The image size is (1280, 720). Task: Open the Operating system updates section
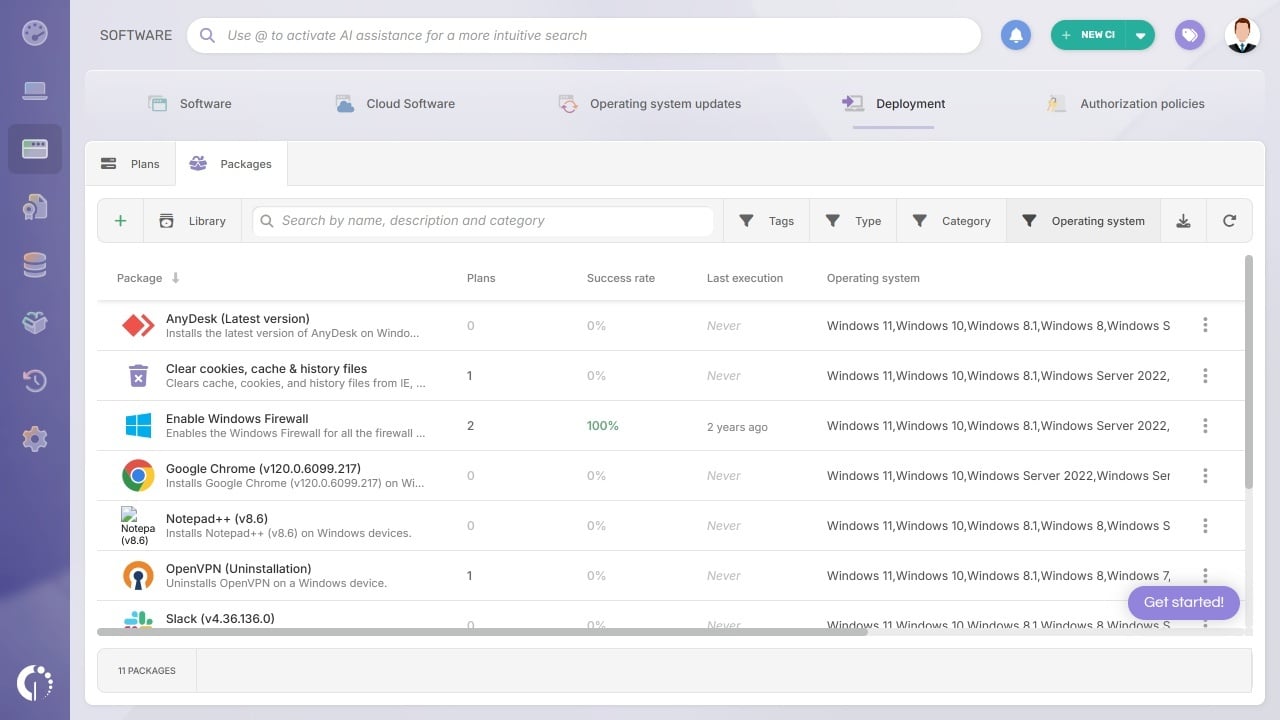[651, 103]
